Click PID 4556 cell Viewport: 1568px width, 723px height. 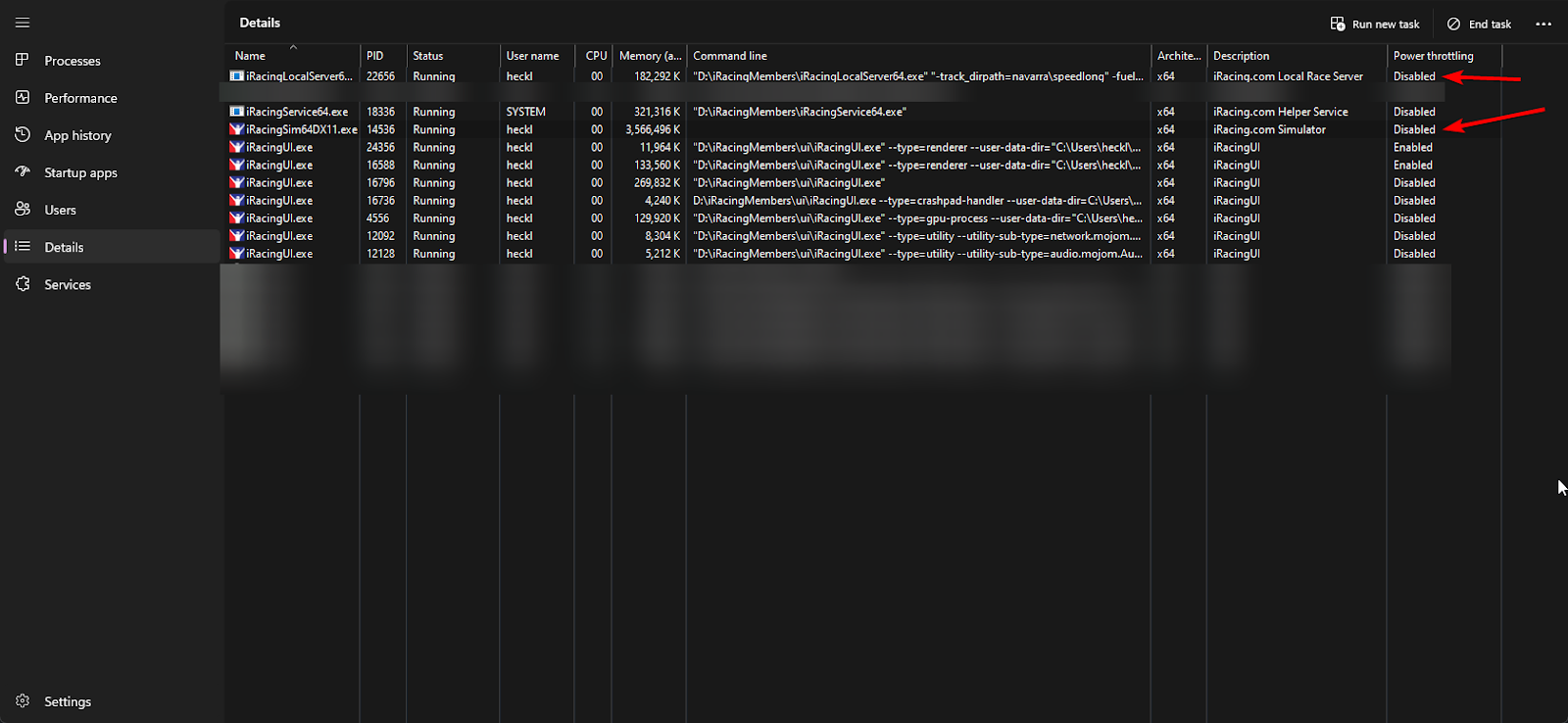tap(377, 217)
